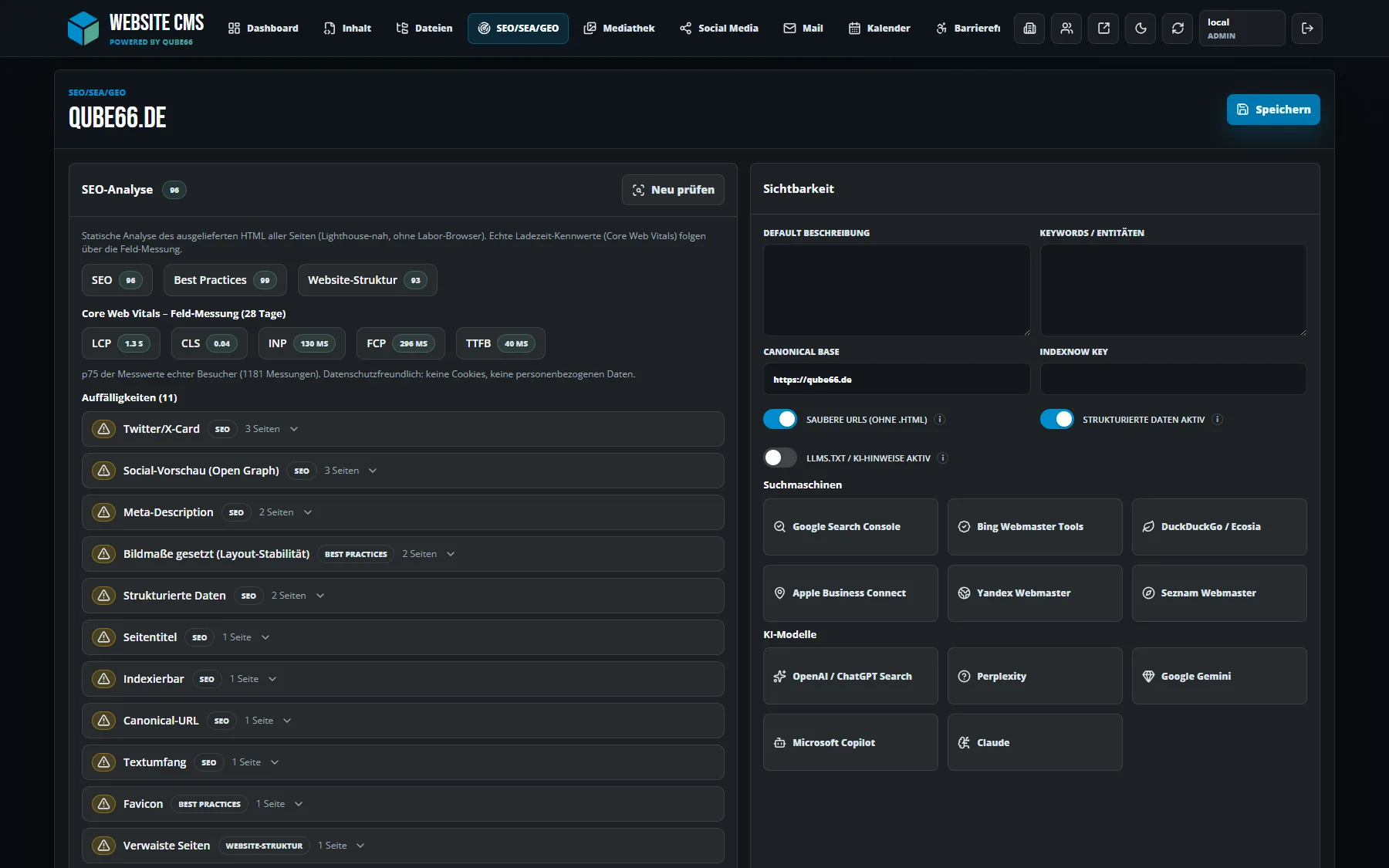Open the Seznam Webmaster card

click(x=1219, y=593)
